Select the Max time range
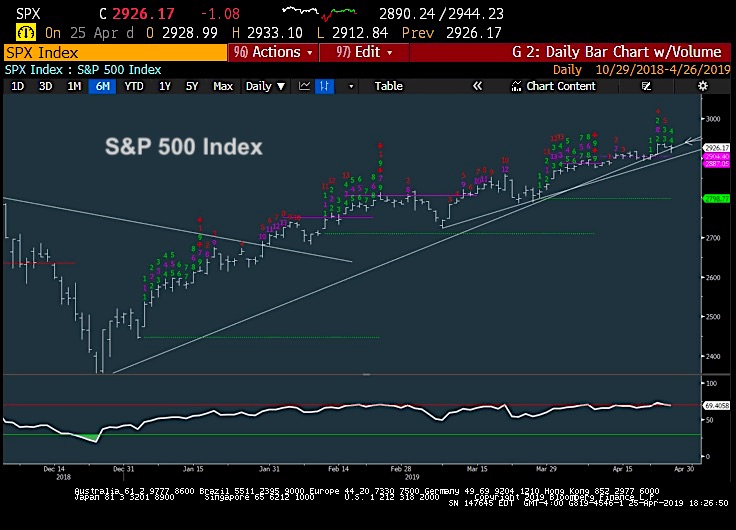Image resolution: width=736 pixels, height=530 pixels. click(223, 86)
